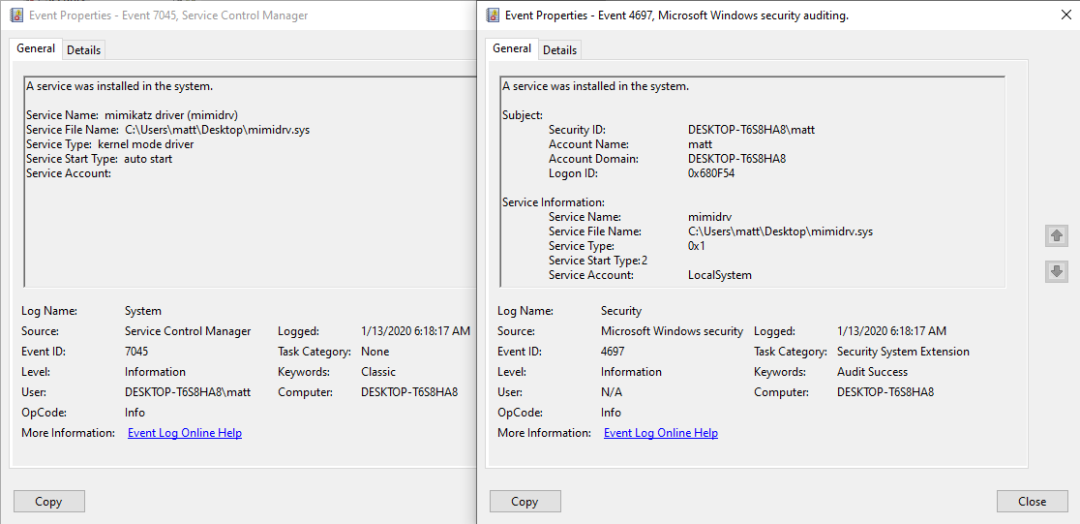
Task: Click Logged timestamp in Event 4697 window
Action: [891, 331]
